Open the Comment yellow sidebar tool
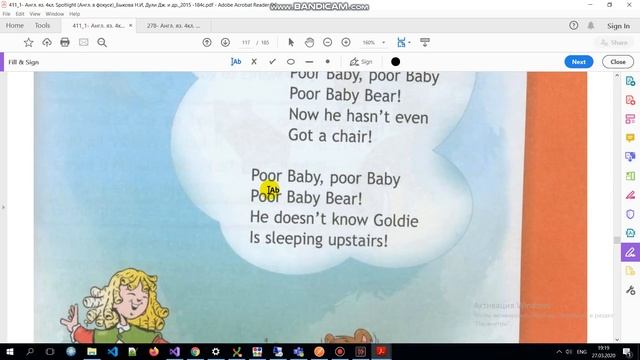This screenshot has height=360, width=640. [x=630, y=138]
